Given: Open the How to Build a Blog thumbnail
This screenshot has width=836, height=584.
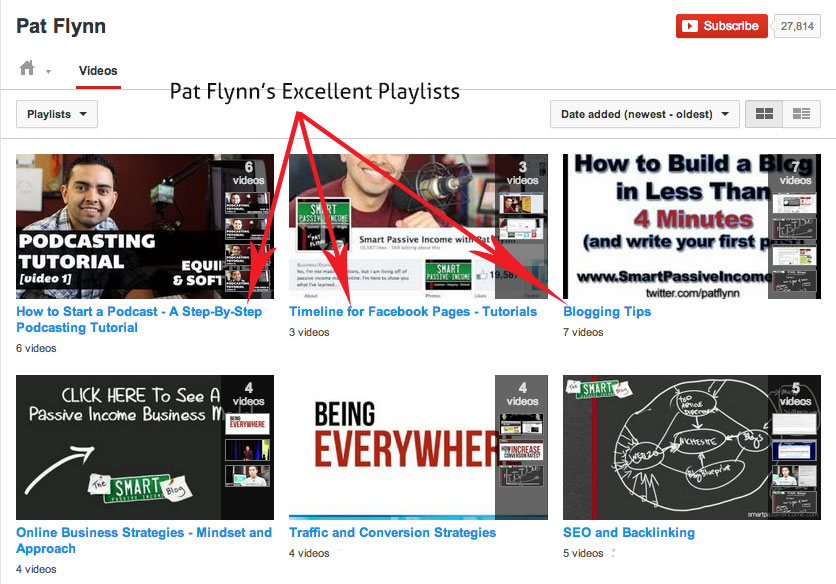Looking at the screenshot, I should [692, 226].
